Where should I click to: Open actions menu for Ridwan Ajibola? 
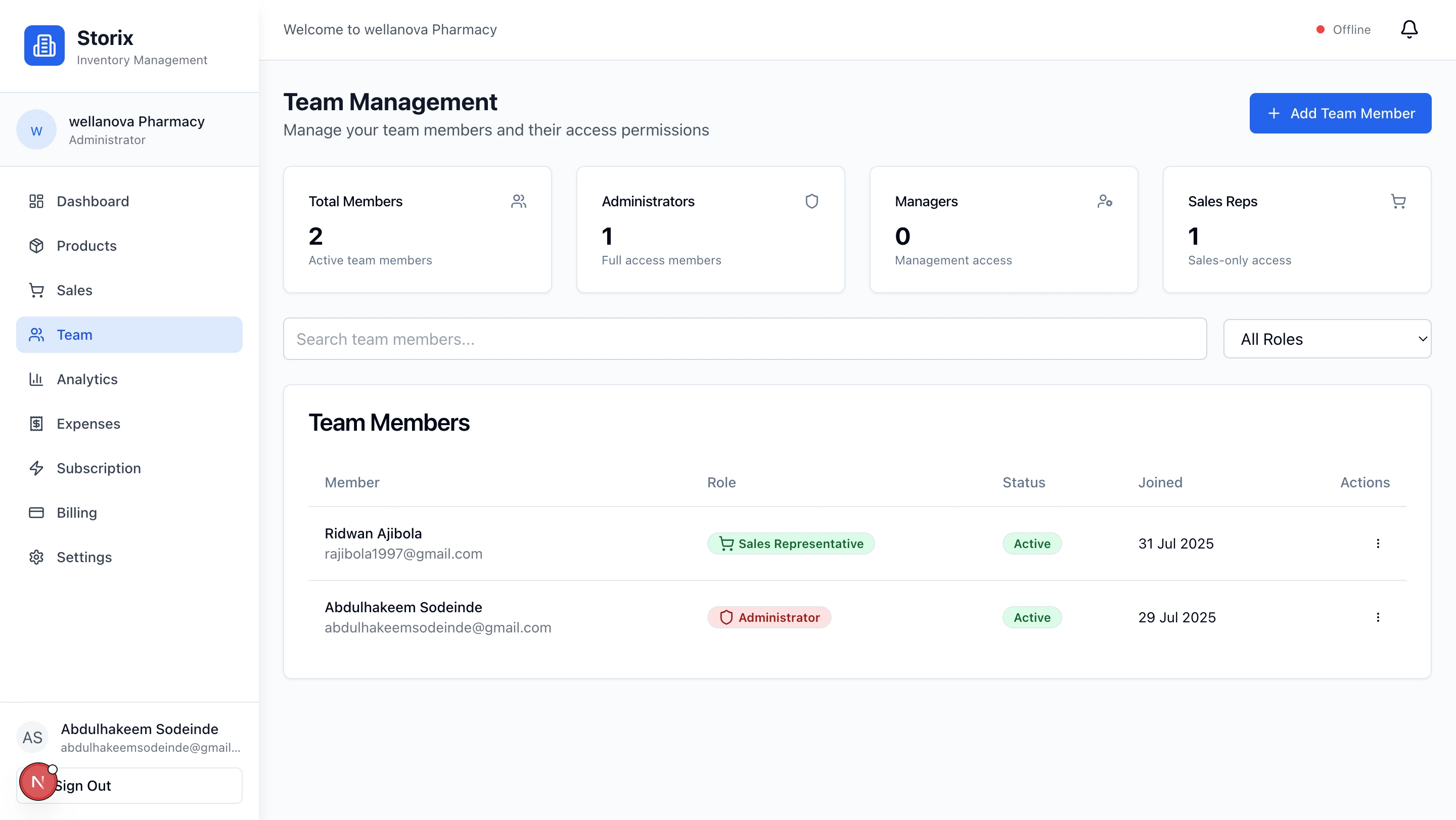[1378, 543]
